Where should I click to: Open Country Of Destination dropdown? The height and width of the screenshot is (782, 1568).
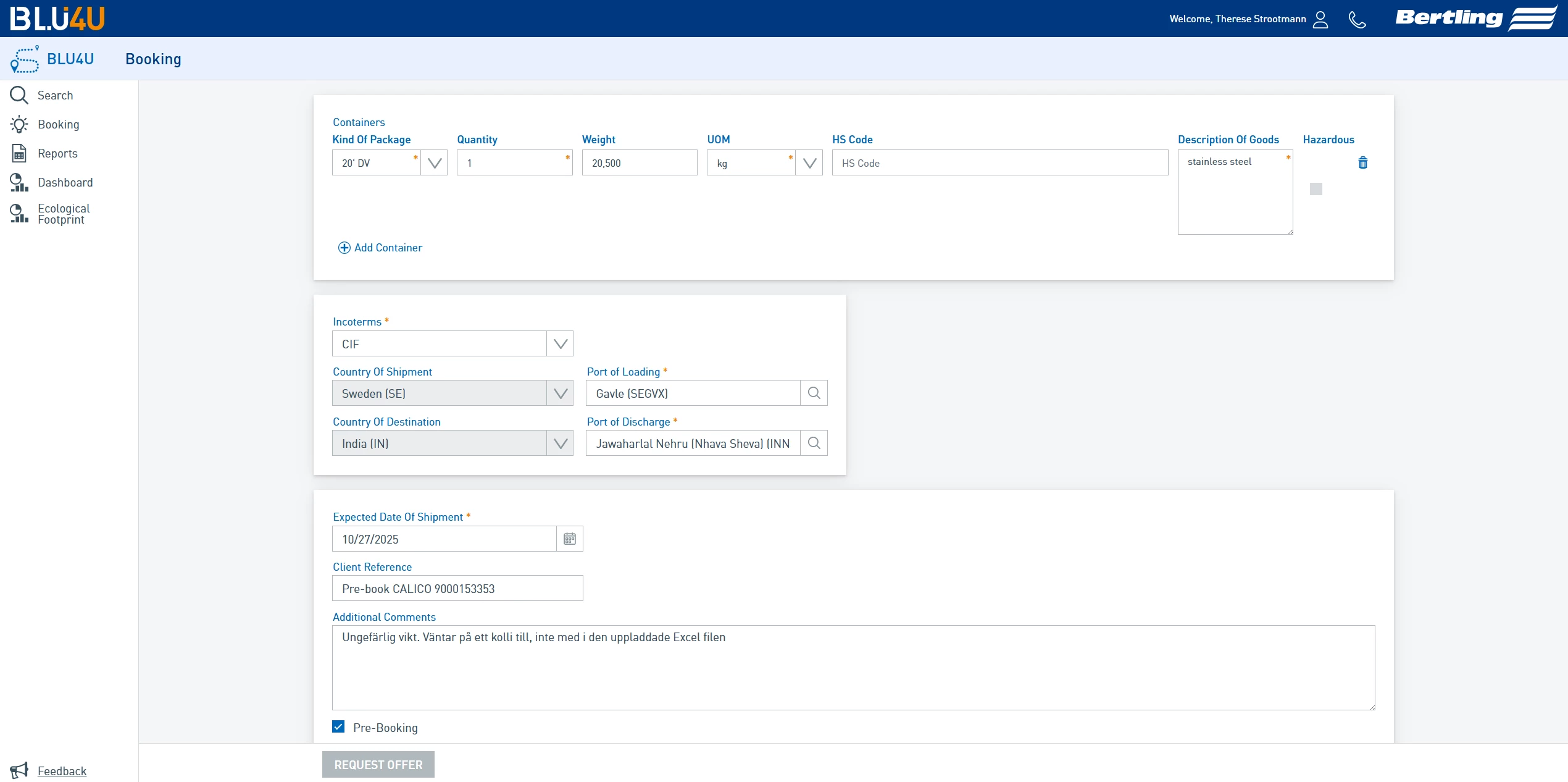(x=560, y=444)
